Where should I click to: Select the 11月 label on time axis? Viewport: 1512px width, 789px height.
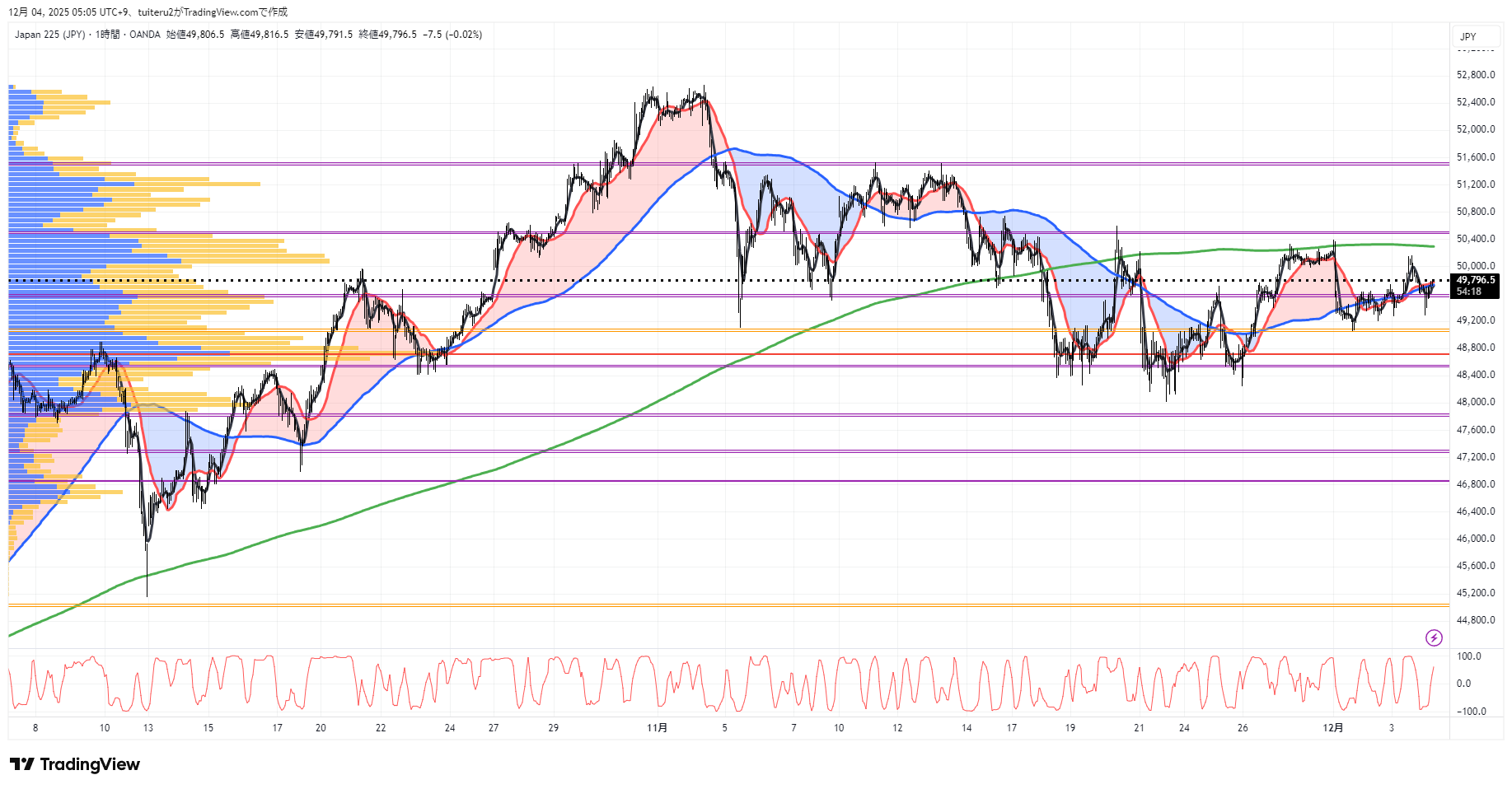pyautogui.click(x=657, y=728)
